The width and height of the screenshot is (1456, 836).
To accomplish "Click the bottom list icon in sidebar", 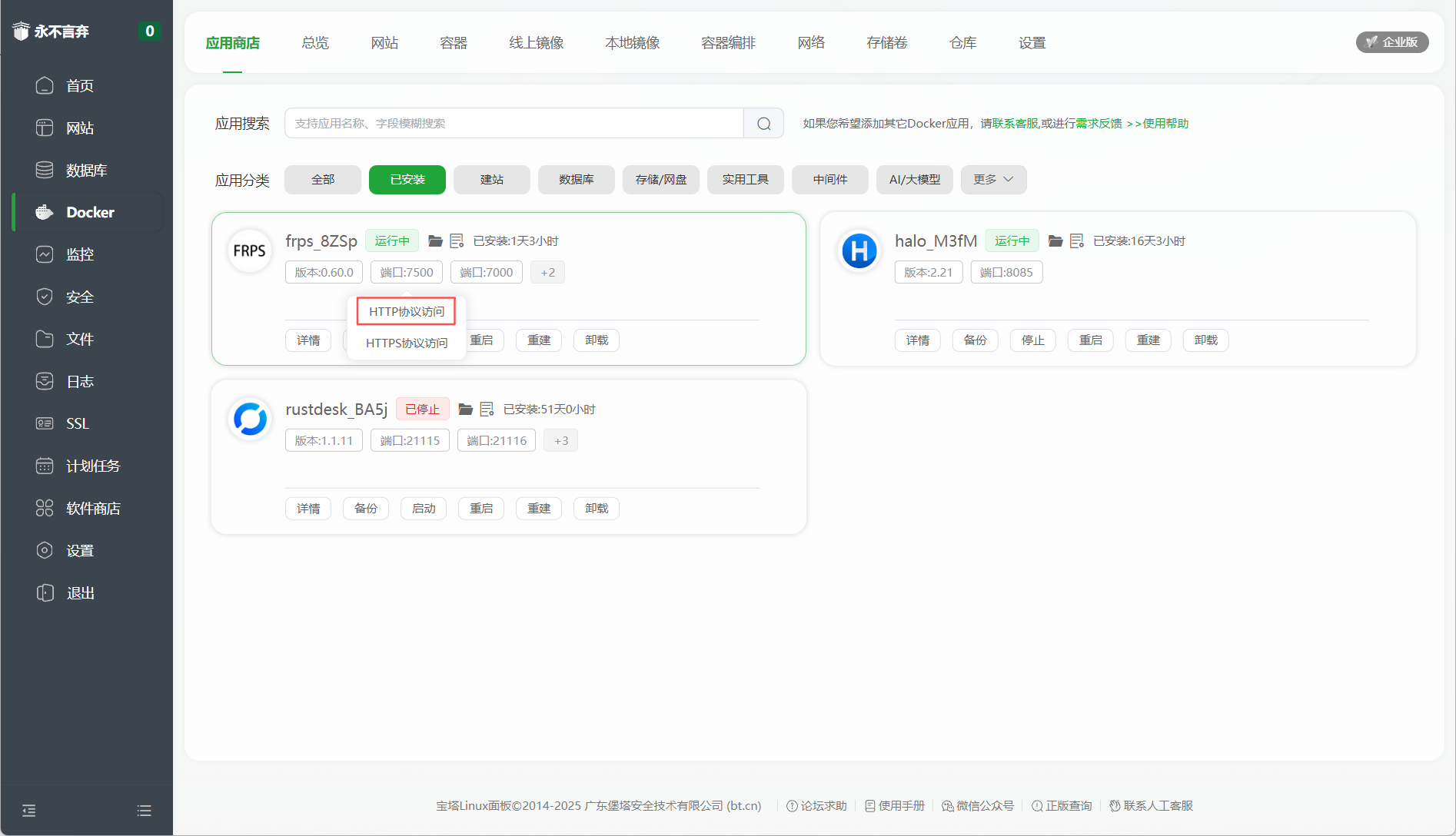I will tap(144, 811).
